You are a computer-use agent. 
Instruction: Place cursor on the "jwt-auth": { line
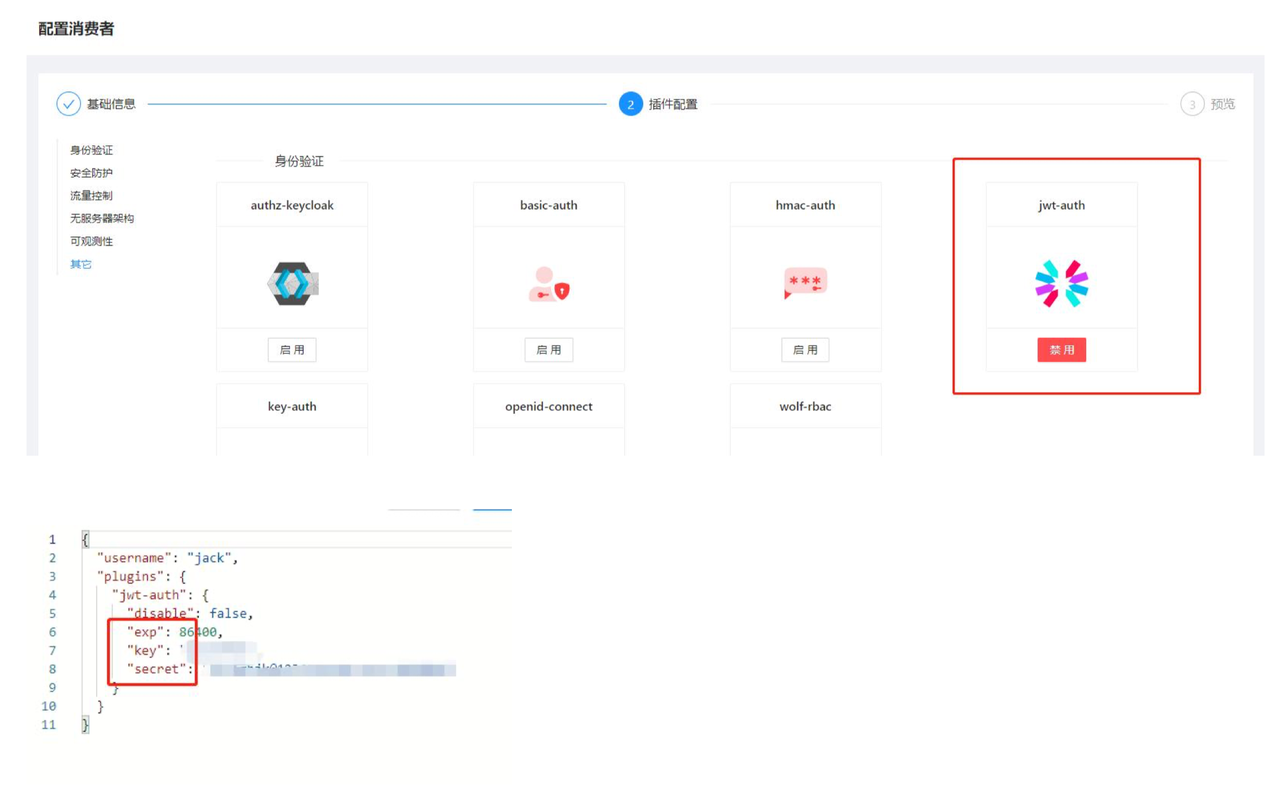[160, 595]
